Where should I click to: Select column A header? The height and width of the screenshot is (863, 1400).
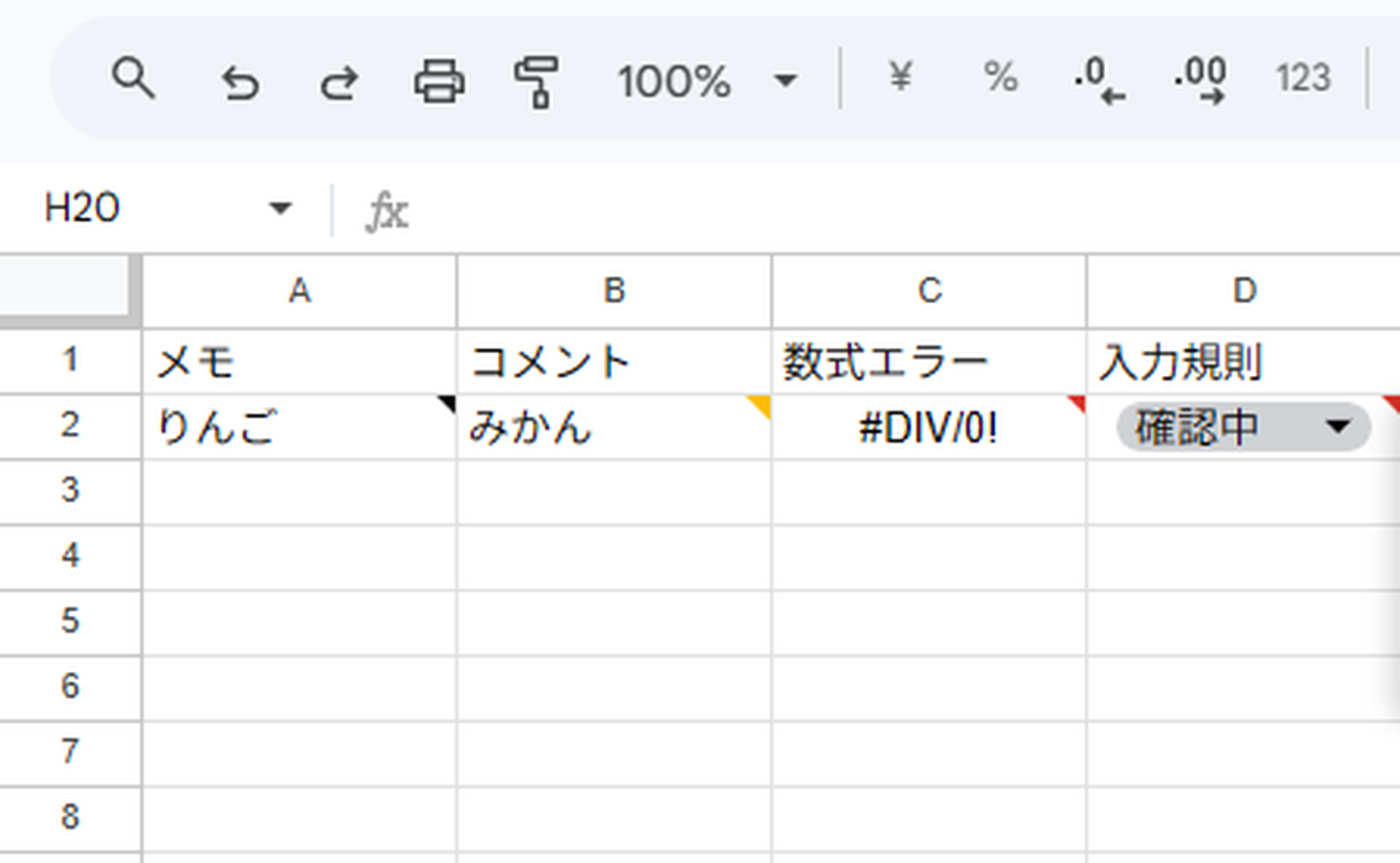tap(299, 291)
